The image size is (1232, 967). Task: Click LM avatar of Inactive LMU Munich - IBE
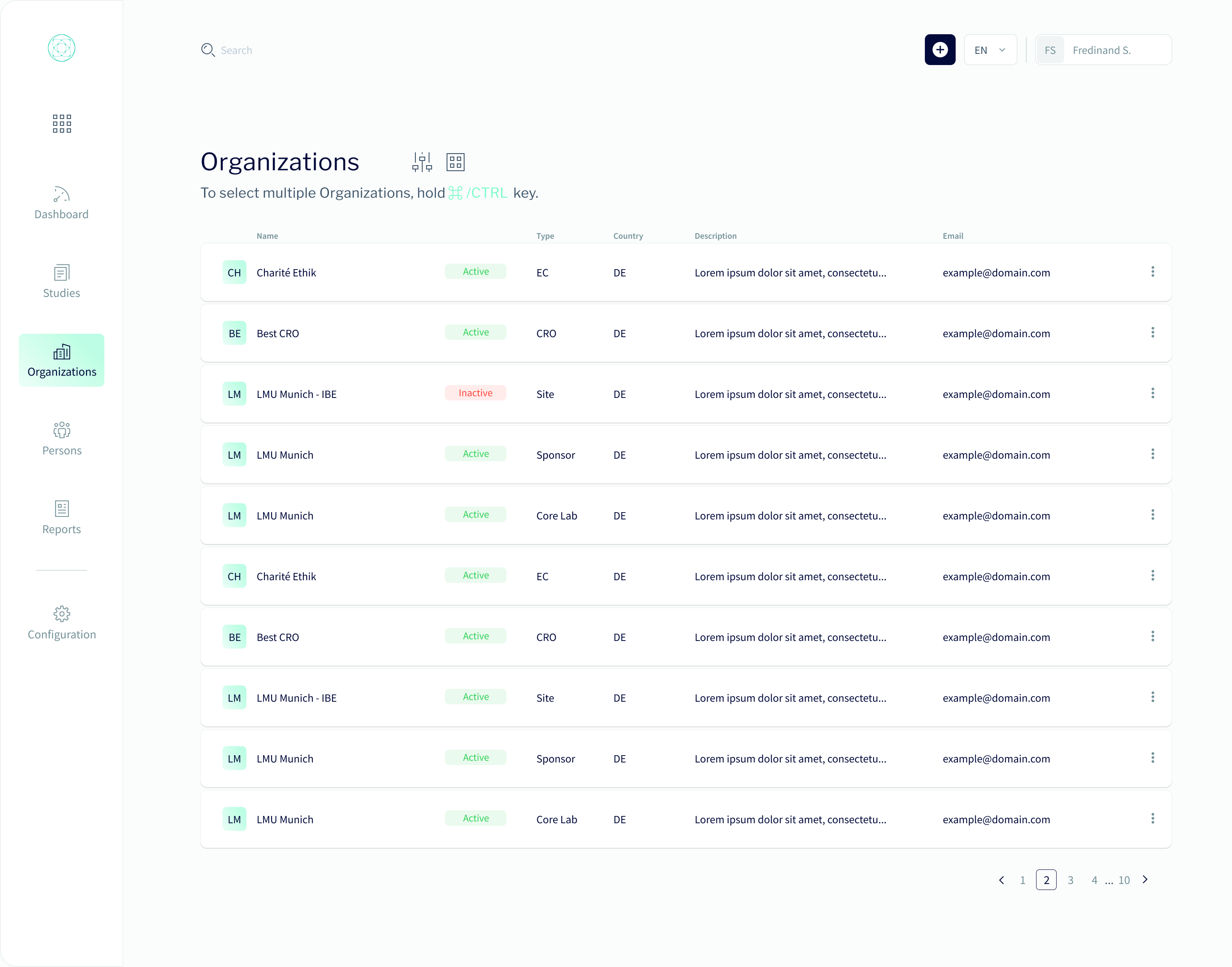point(234,394)
